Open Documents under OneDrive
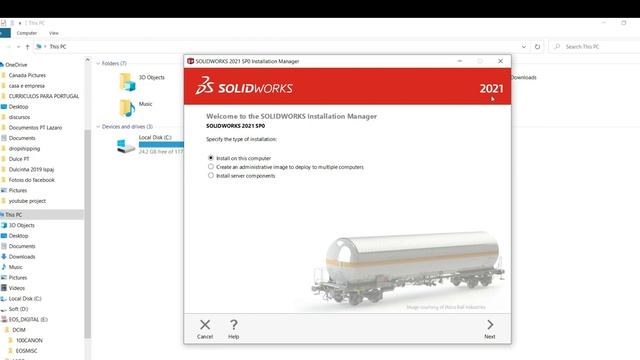640x360 pixels. click(22, 138)
